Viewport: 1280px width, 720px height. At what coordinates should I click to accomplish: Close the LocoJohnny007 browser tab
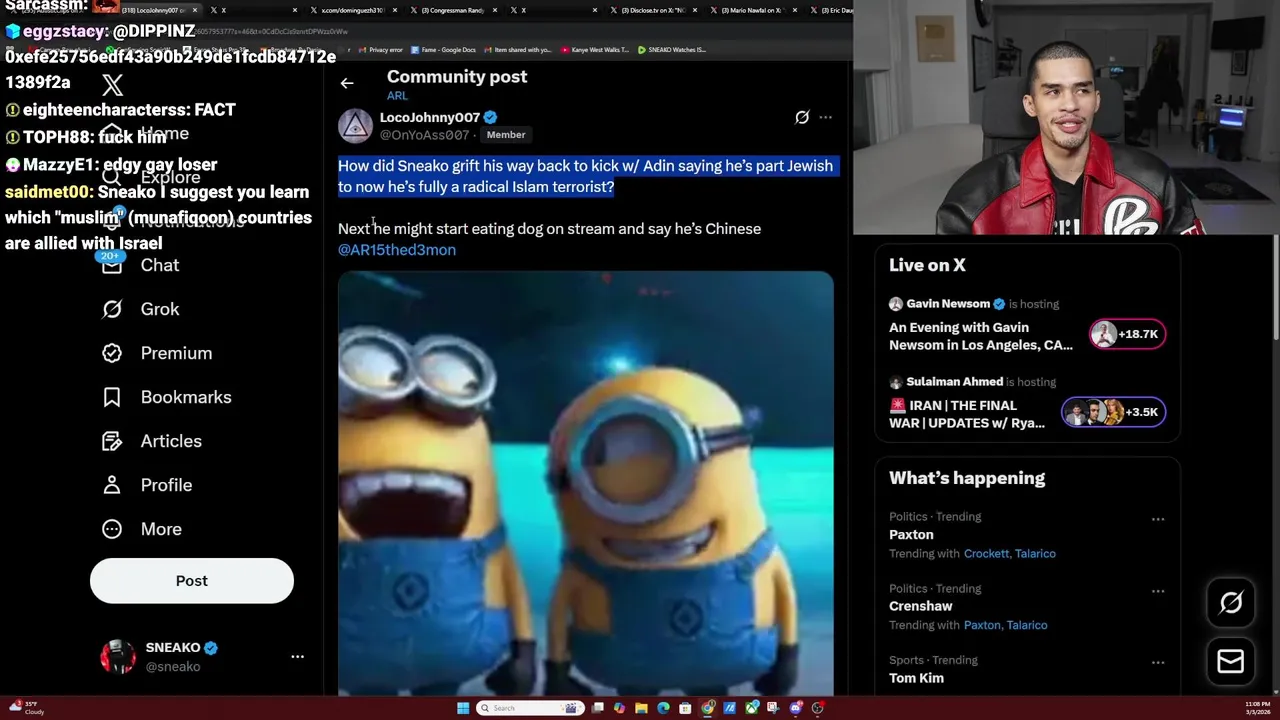pos(194,10)
